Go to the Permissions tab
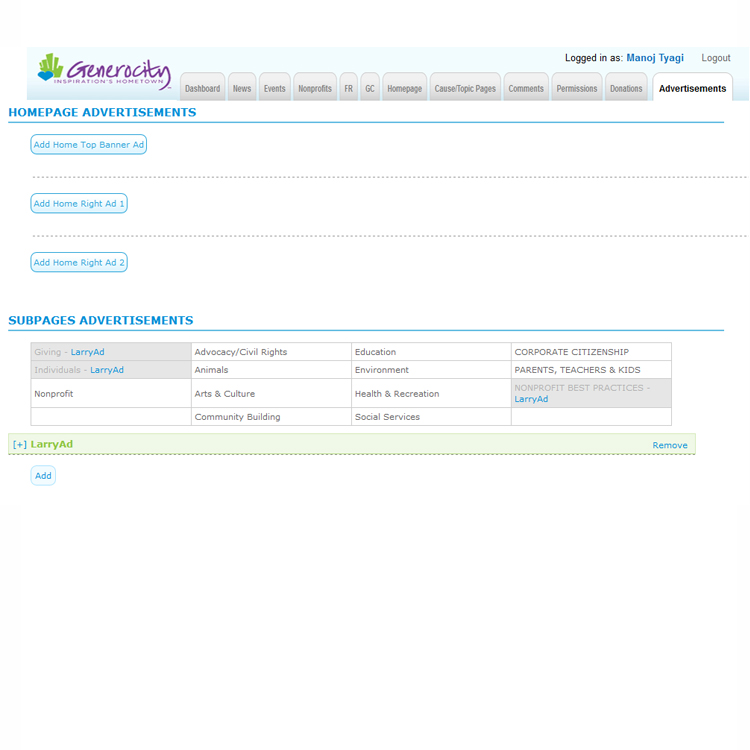This screenshot has width=750, height=750. (x=577, y=87)
